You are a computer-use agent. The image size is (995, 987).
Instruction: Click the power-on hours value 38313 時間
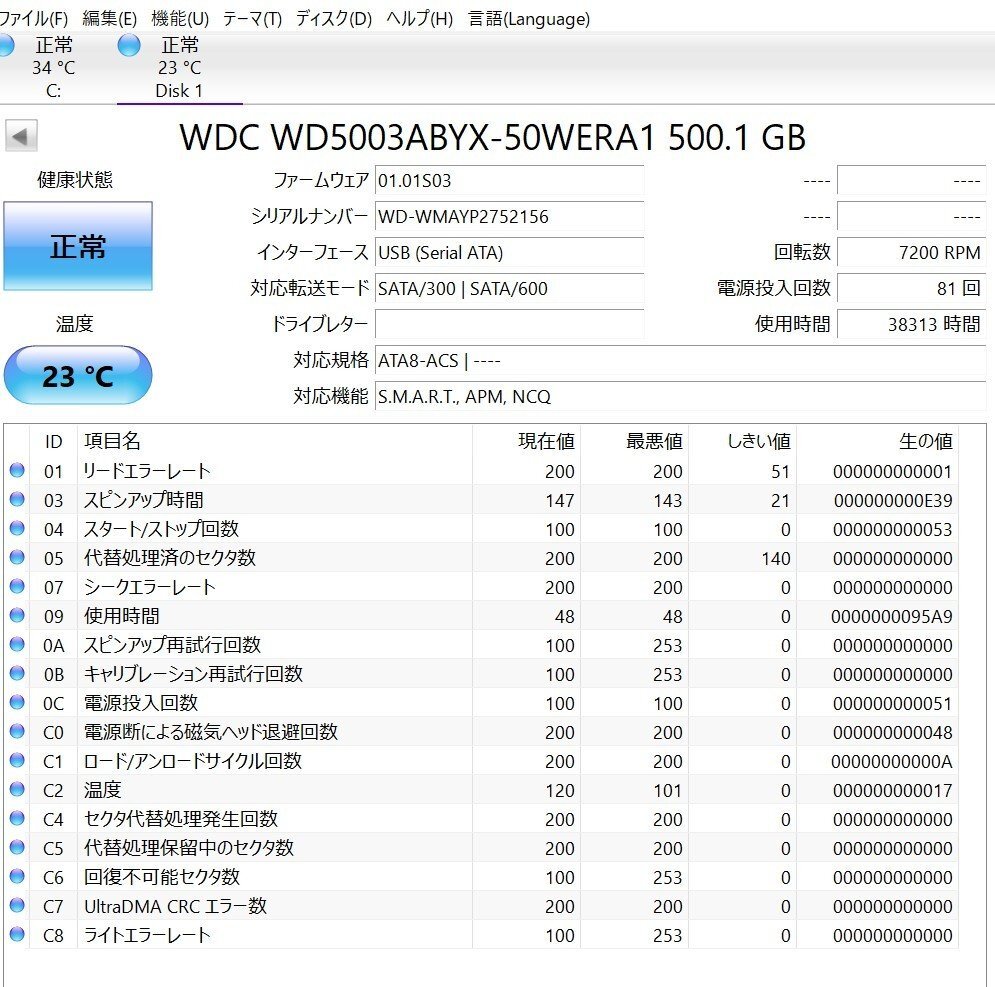912,324
